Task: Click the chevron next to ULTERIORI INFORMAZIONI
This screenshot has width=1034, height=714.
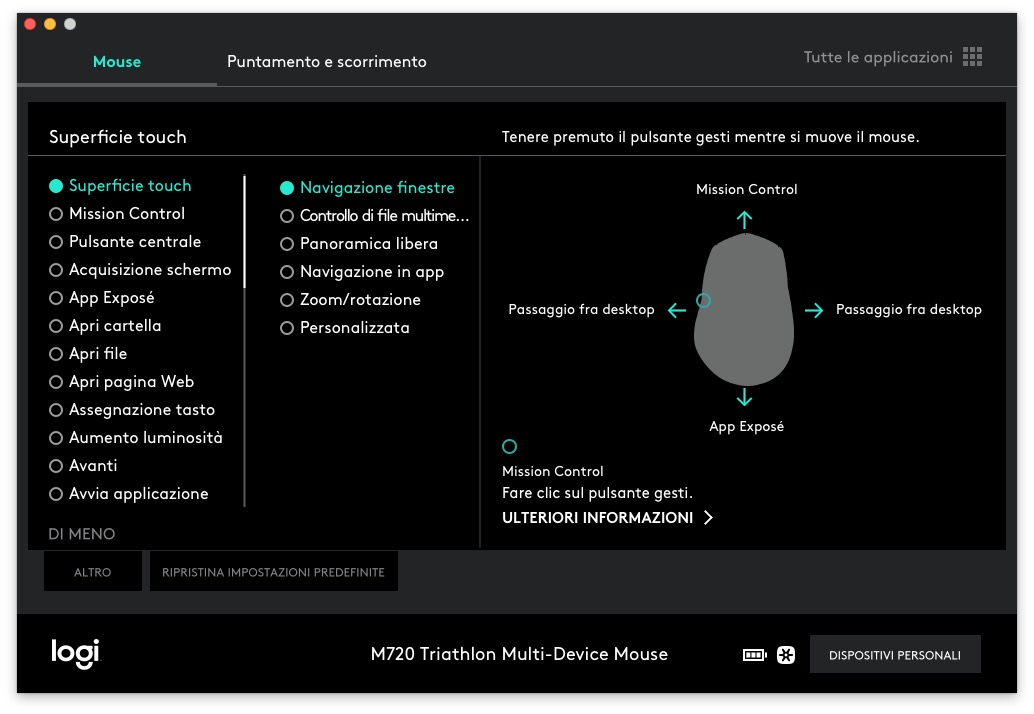Action: pos(708,518)
